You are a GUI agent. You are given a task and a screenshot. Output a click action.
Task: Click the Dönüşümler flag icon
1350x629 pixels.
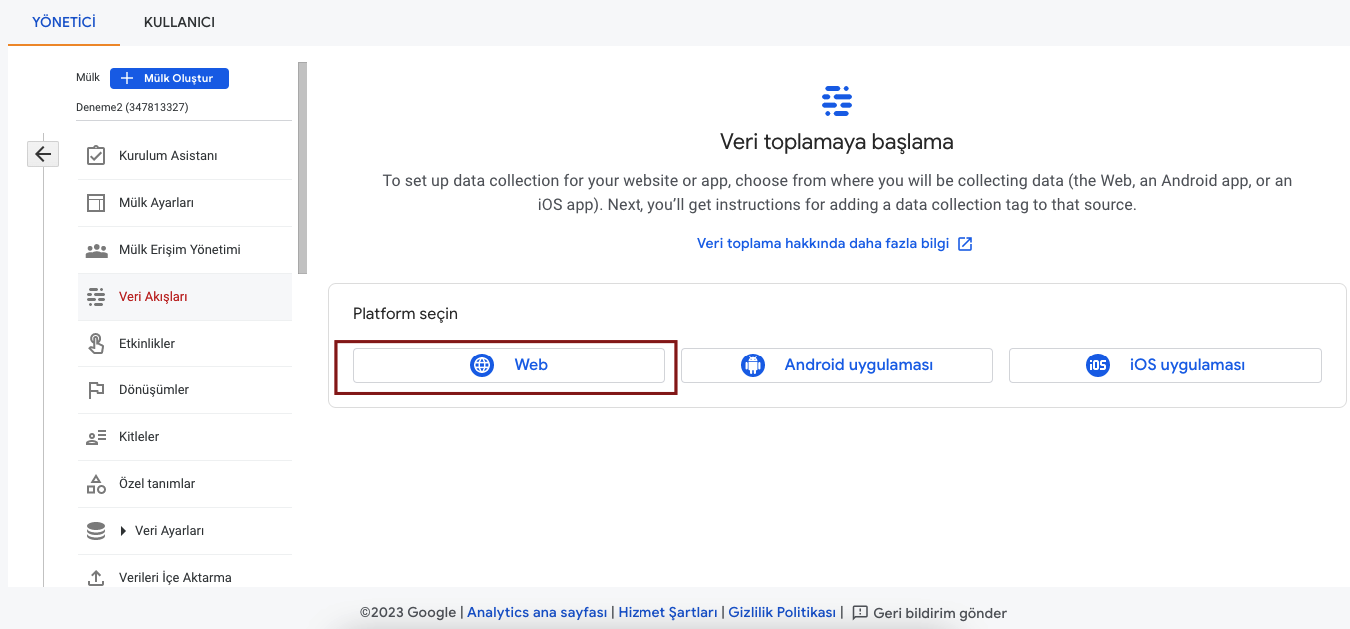(97, 390)
